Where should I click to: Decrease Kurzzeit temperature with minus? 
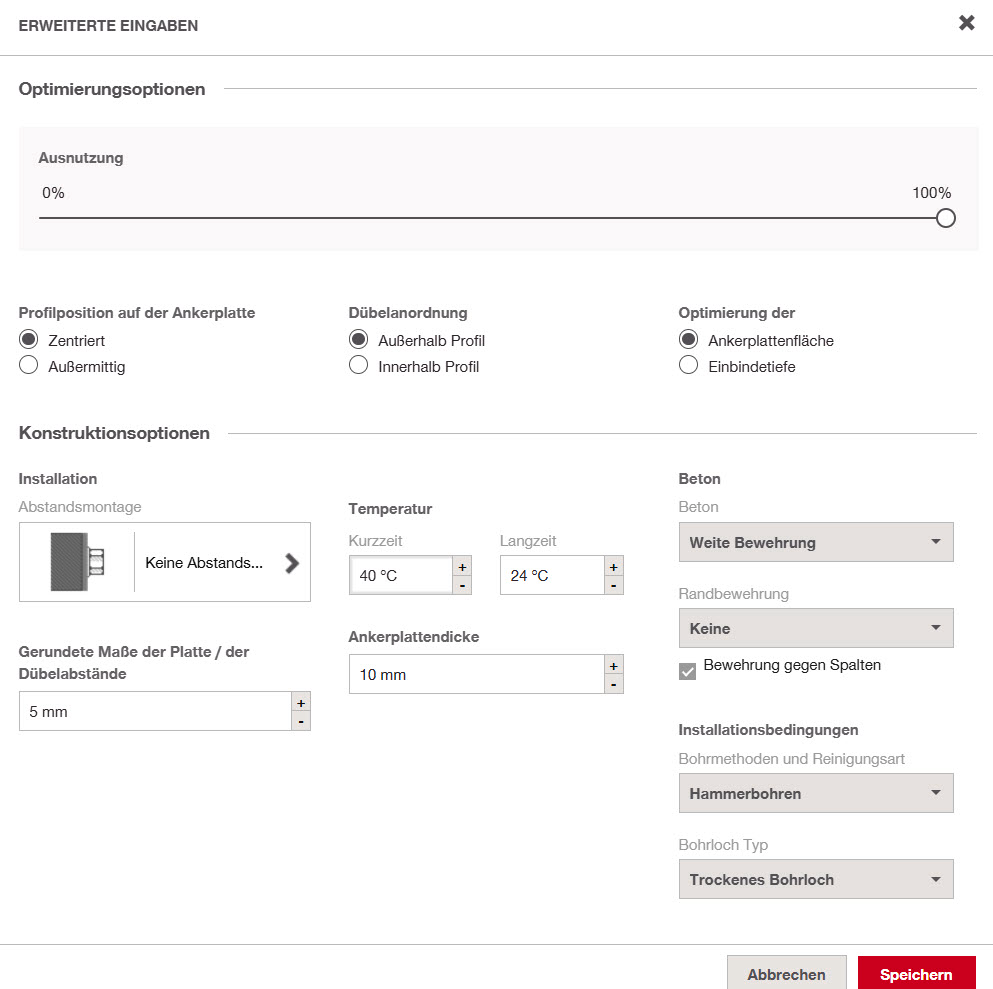point(462,586)
